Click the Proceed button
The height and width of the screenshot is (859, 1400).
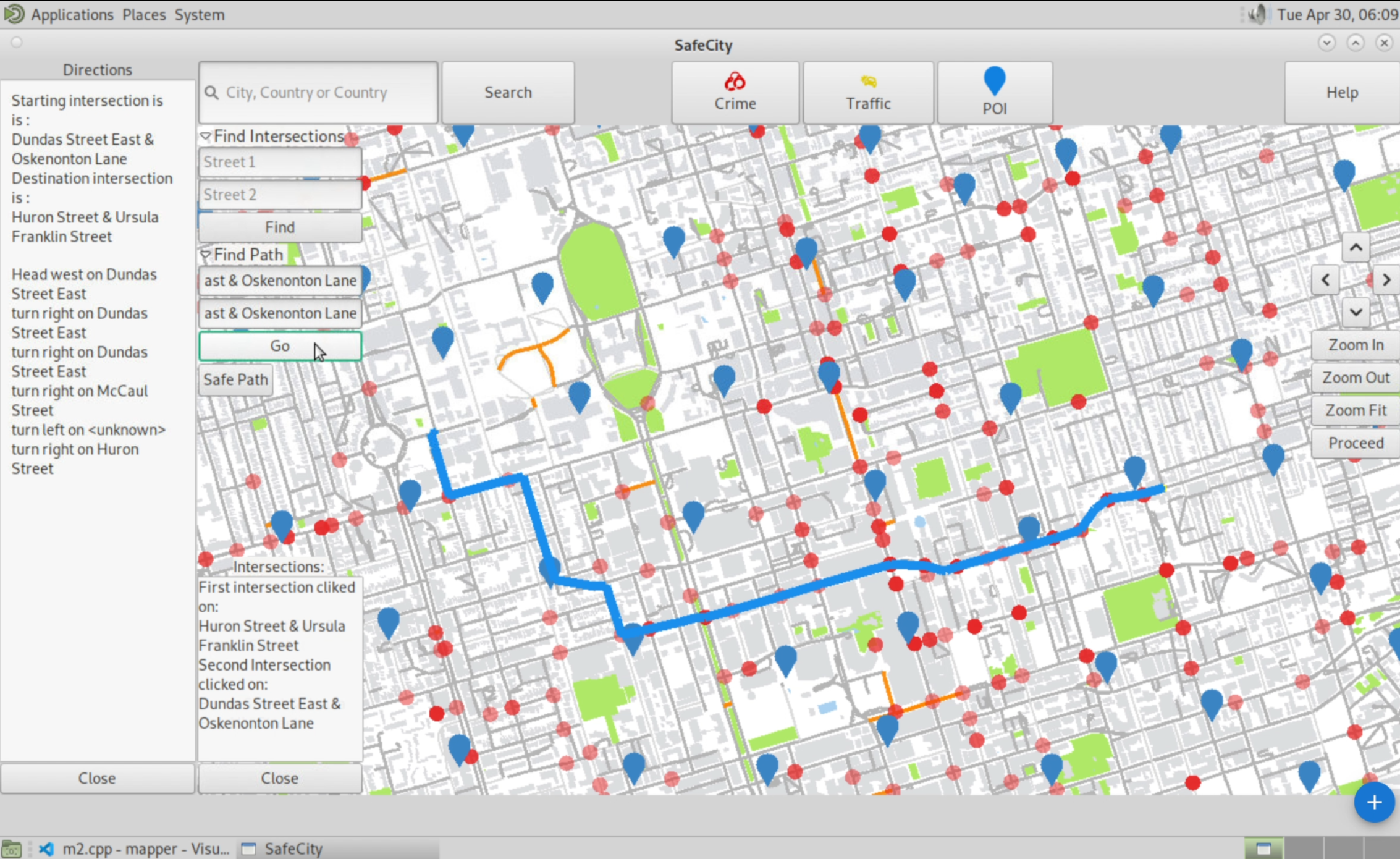pyautogui.click(x=1356, y=443)
